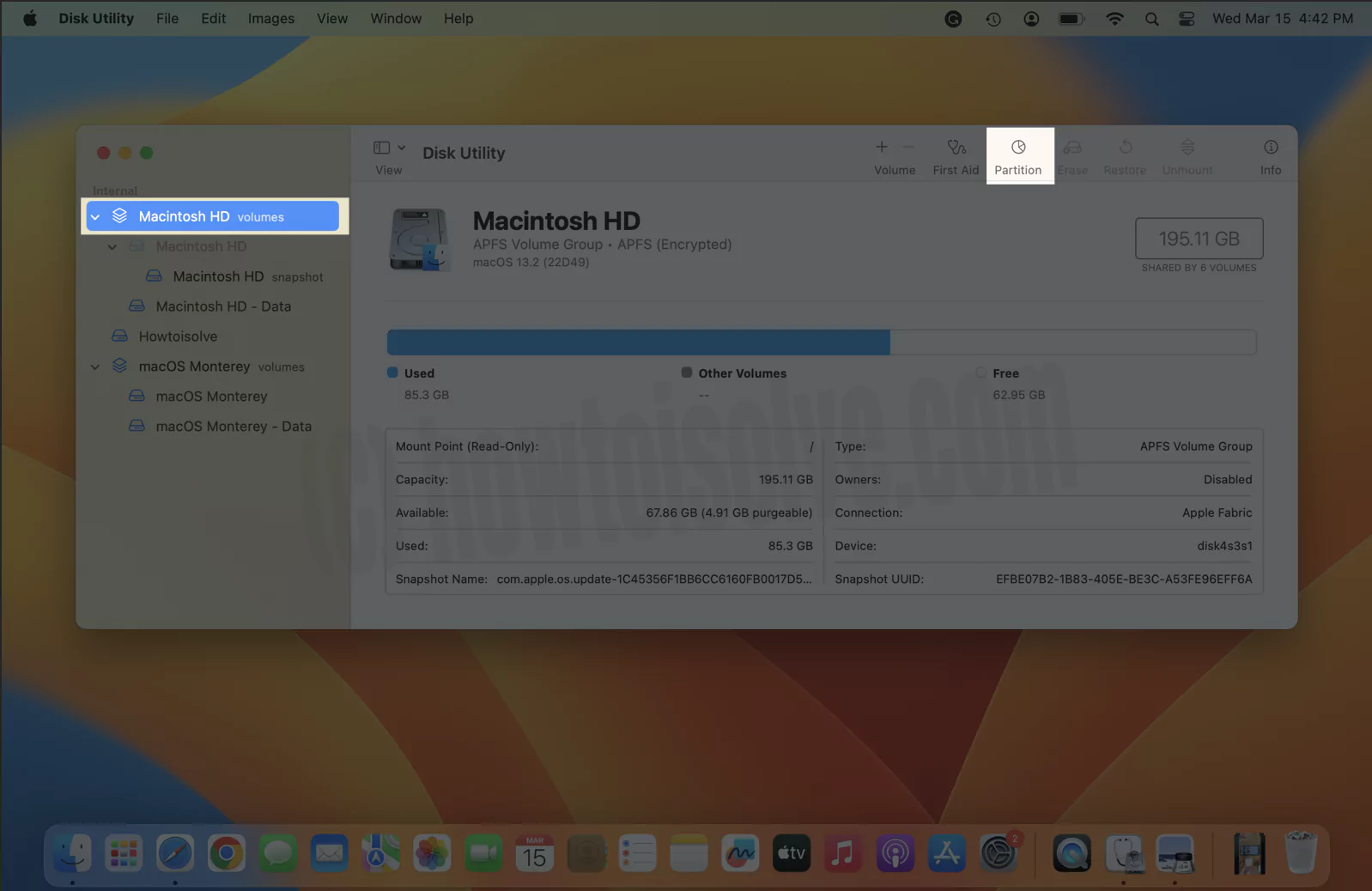Click the snapshot UUID value
The width and height of the screenshot is (1372, 891).
(1124, 579)
